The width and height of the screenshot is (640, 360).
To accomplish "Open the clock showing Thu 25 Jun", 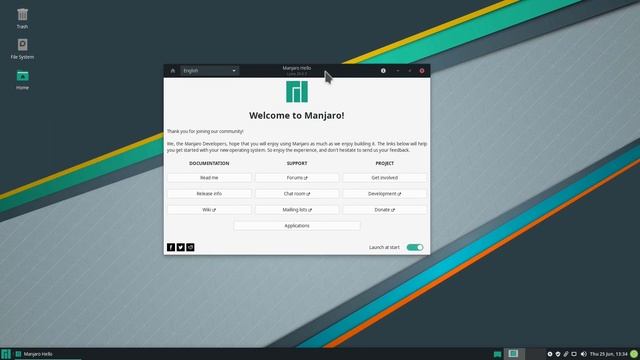I will click(x=609, y=354).
